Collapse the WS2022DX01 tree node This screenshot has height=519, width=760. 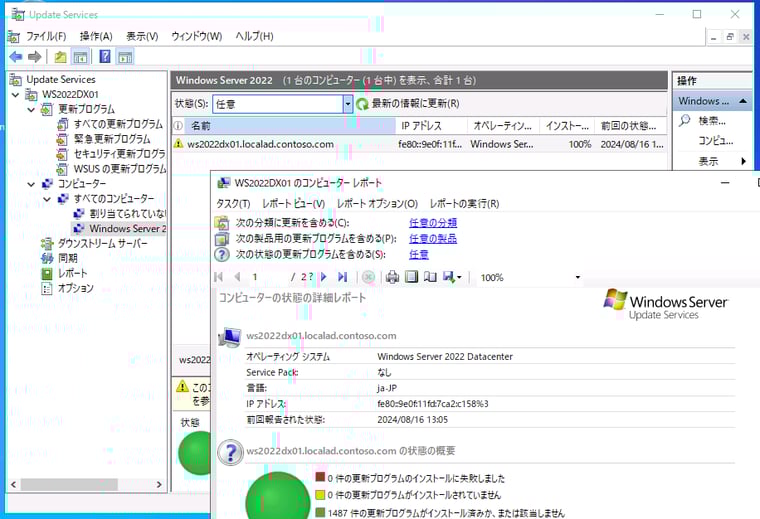coord(16,94)
